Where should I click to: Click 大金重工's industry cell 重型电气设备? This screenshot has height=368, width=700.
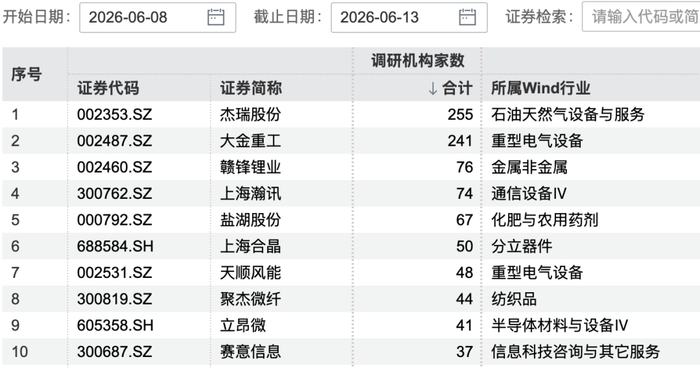point(537,141)
